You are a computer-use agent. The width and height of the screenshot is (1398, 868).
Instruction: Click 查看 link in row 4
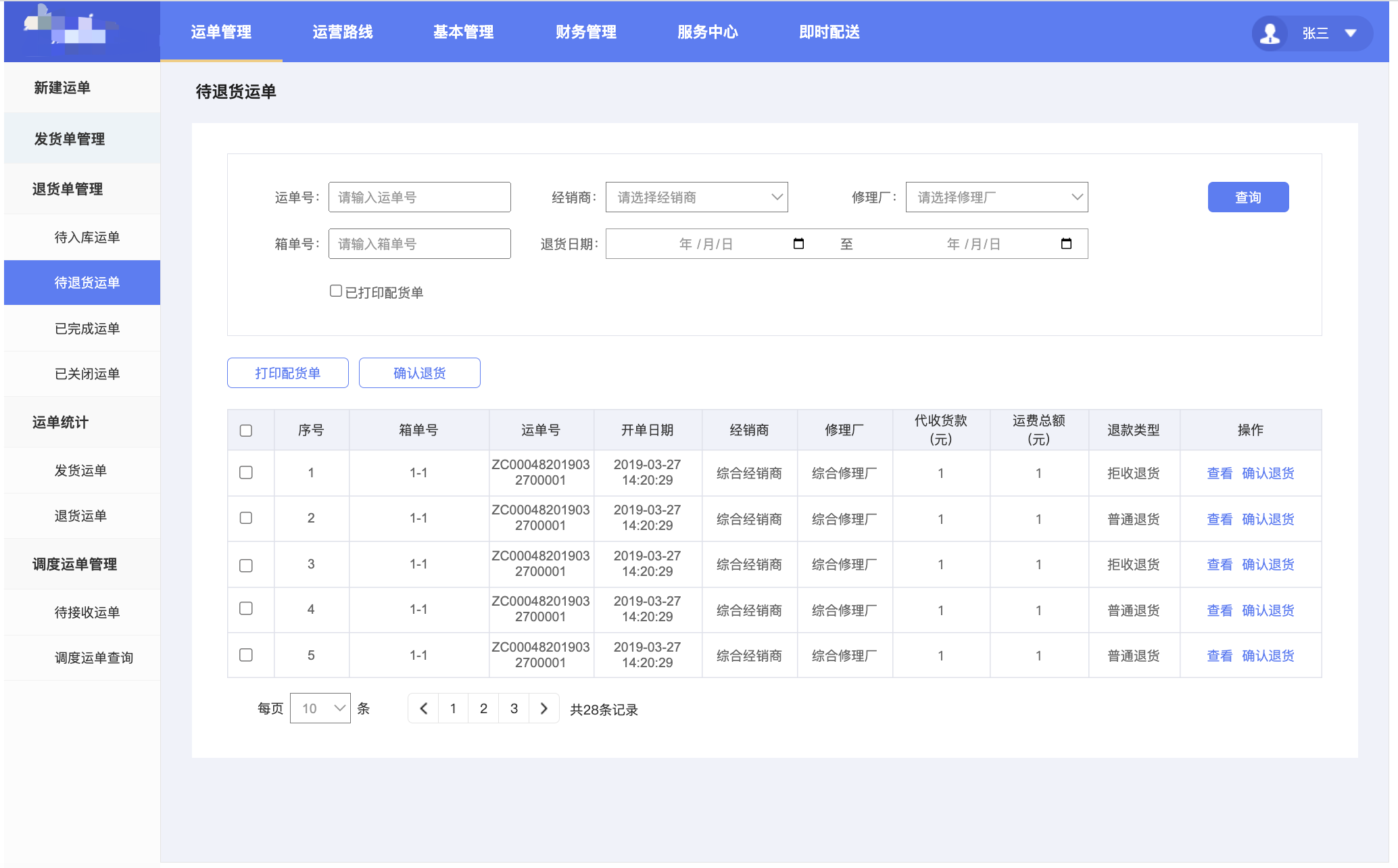pyautogui.click(x=1220, y=610)
